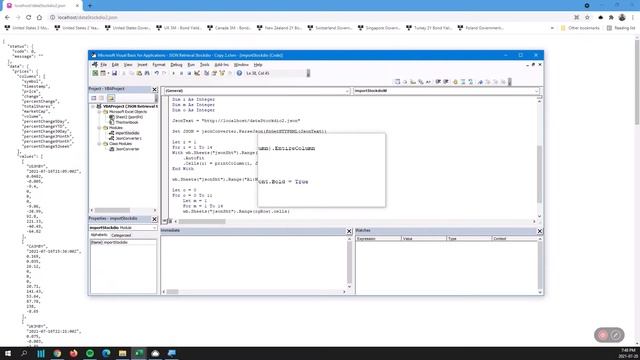The width and height of the screenshot is (640, 360).
Task: Select JsonConverter class module in tree
Action: pos(124,149)
